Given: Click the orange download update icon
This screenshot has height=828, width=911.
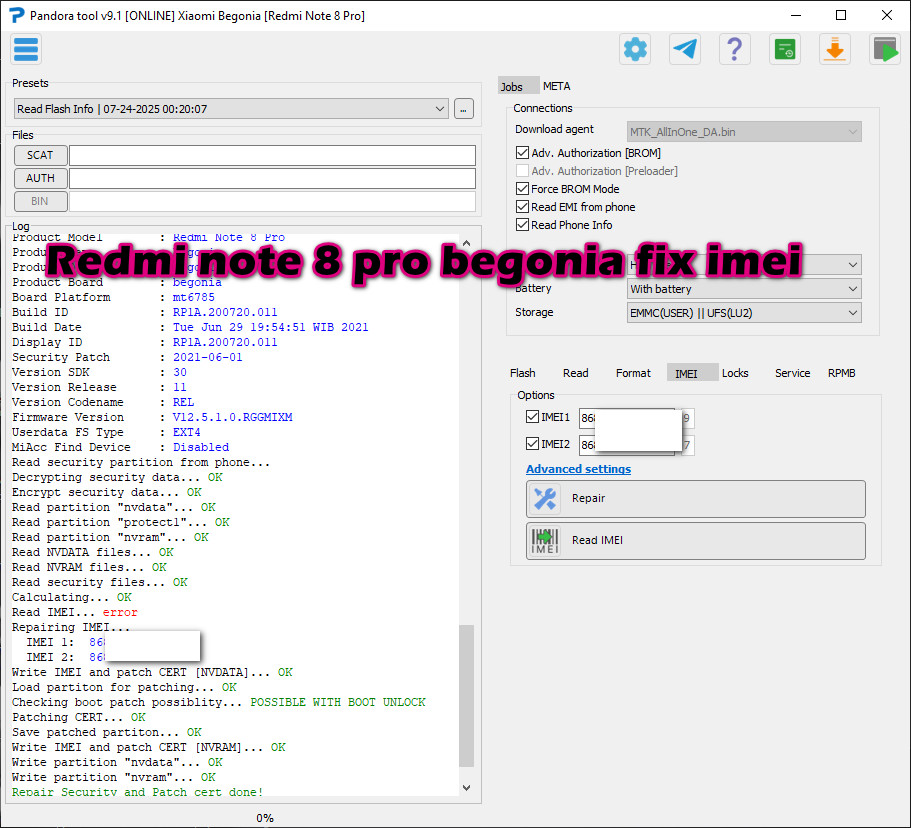Looking at the screenshot, I should (835, 49).
